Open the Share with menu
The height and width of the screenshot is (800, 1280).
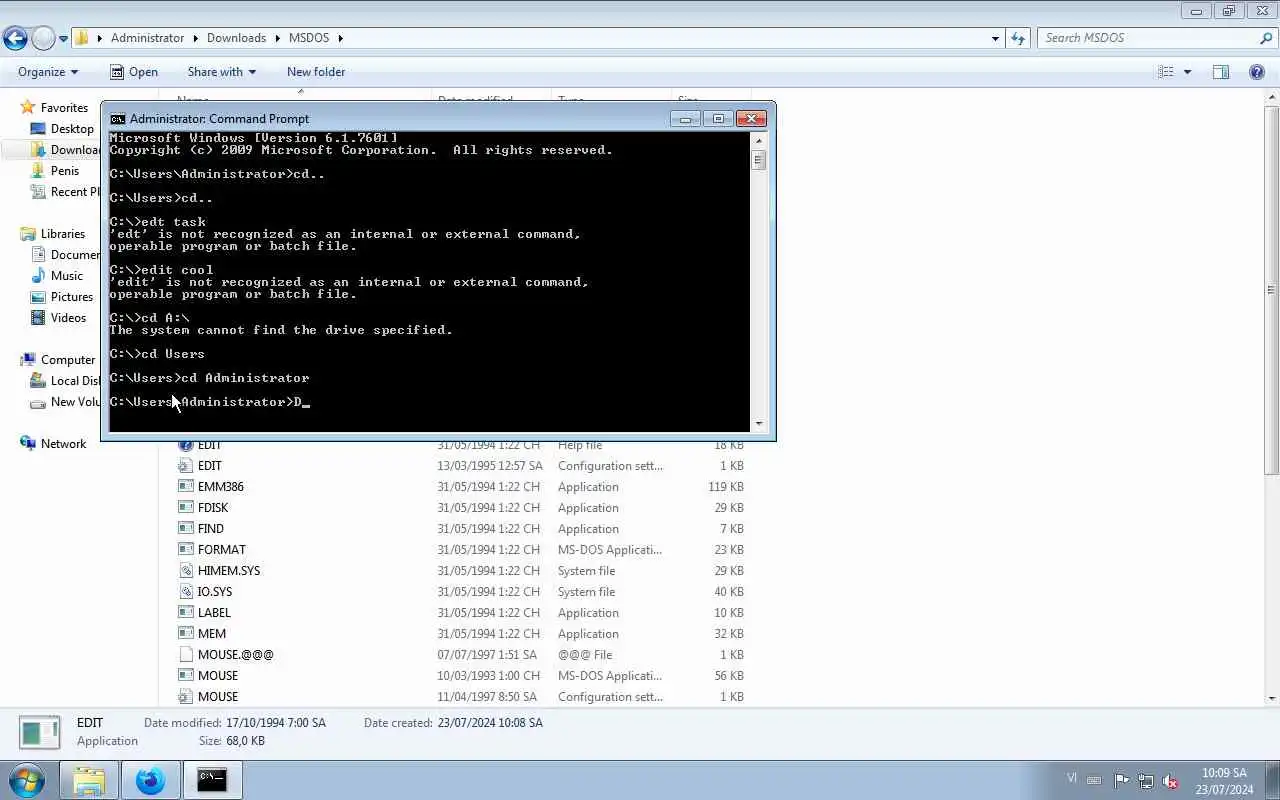pos(221,72)
